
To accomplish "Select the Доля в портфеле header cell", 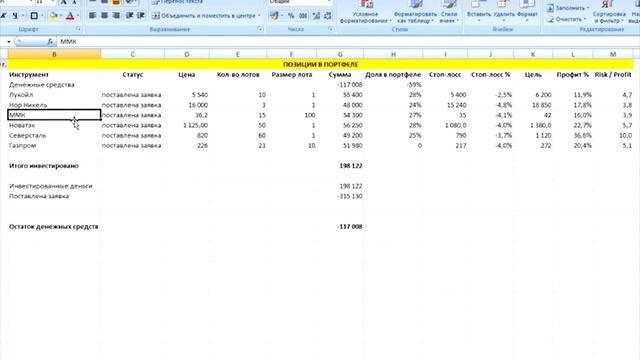I will point(393,75).
